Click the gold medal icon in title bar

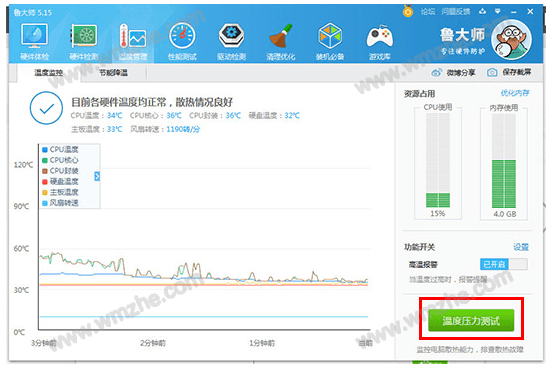(x=408, y=11)
